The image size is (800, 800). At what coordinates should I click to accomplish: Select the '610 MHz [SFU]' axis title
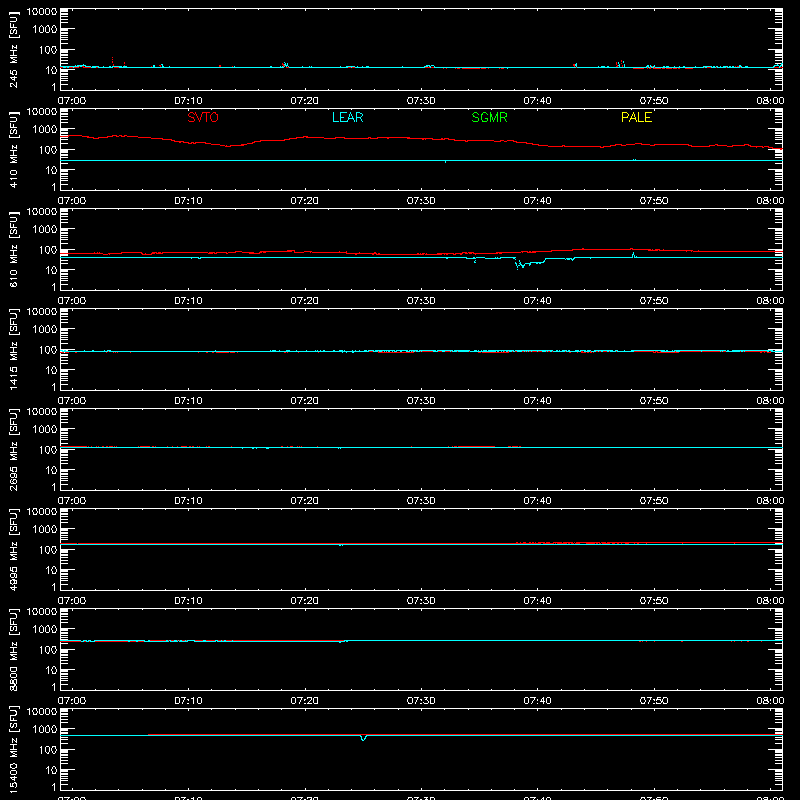point(13,249)
